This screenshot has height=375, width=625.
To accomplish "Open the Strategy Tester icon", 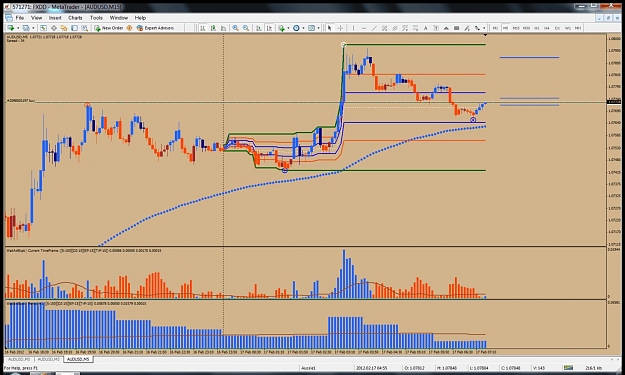I will click(85, 28).
